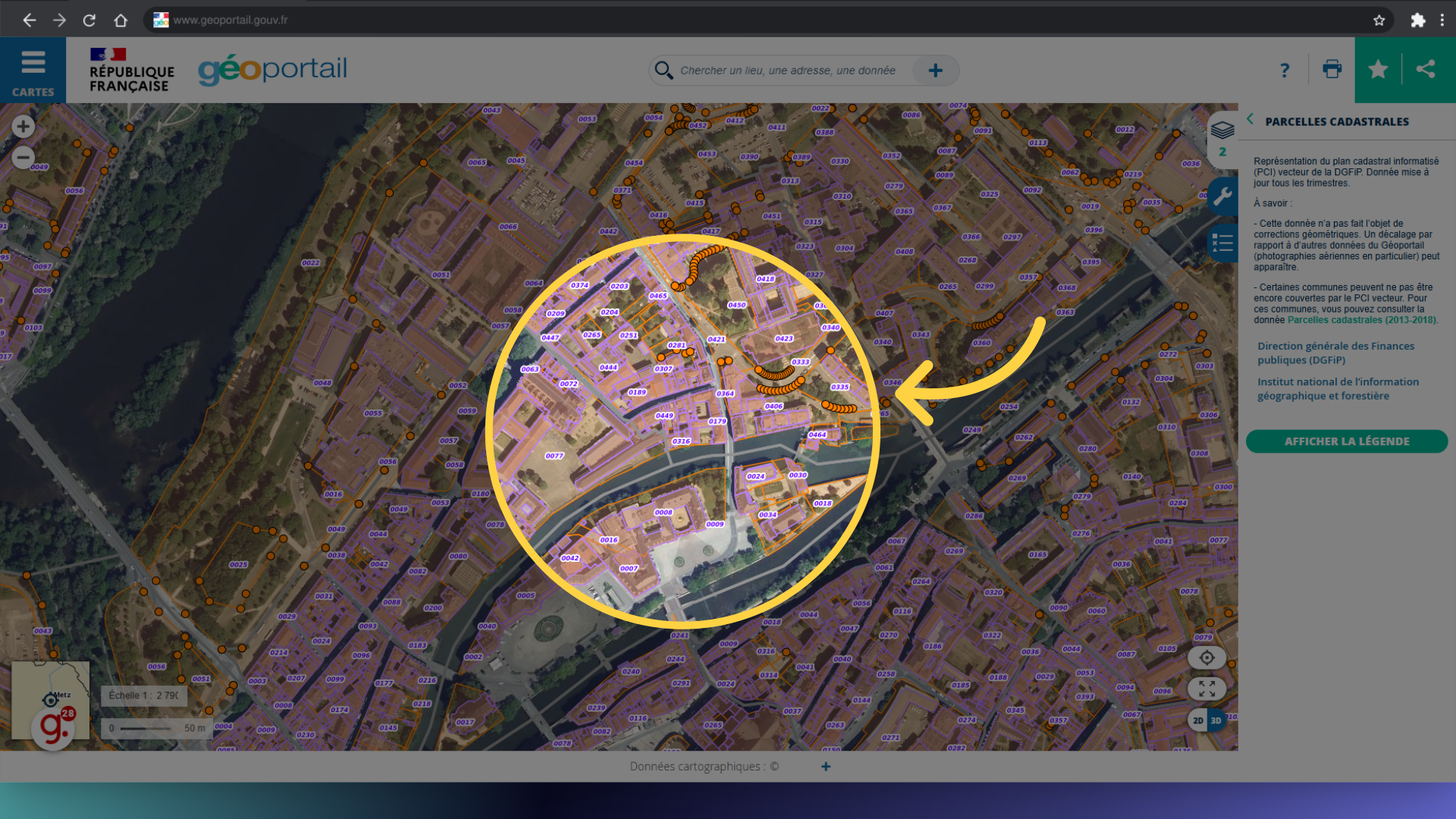Select the favorites star icon in the header
1456x819 pixels.
1378,69
